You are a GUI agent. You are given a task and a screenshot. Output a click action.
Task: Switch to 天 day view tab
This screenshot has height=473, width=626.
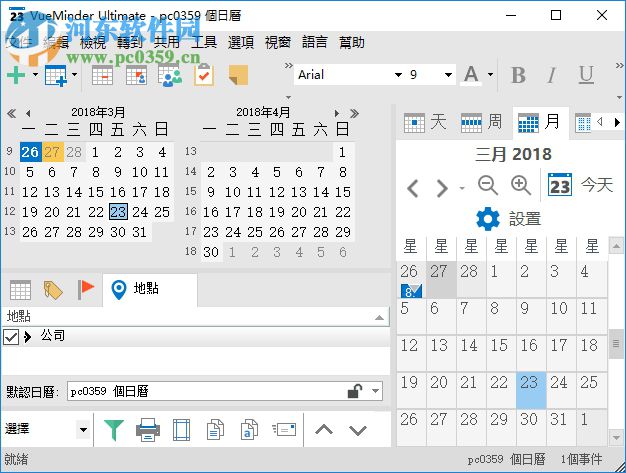coord(425,122)
